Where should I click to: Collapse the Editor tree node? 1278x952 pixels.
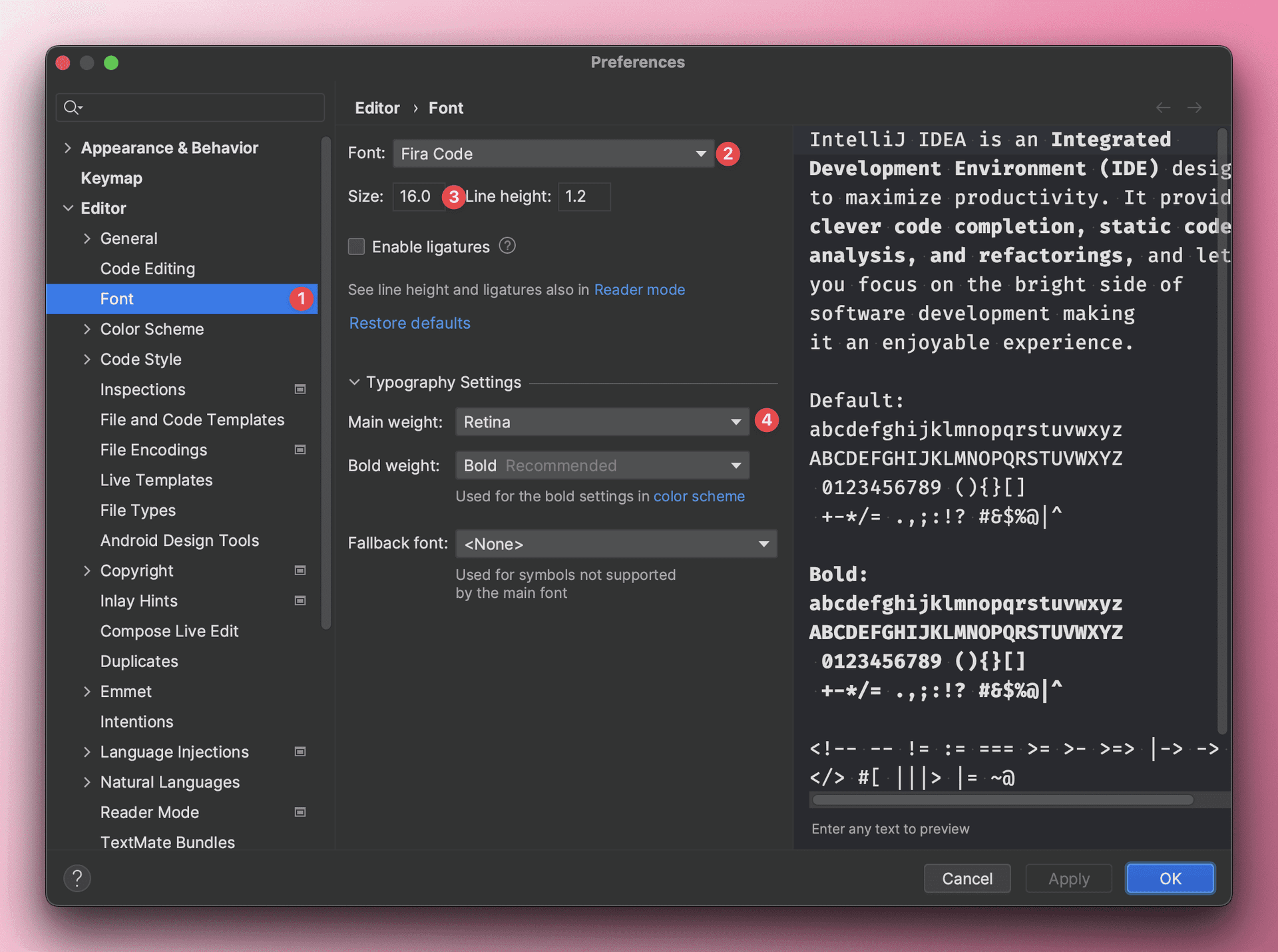point(67,208)
